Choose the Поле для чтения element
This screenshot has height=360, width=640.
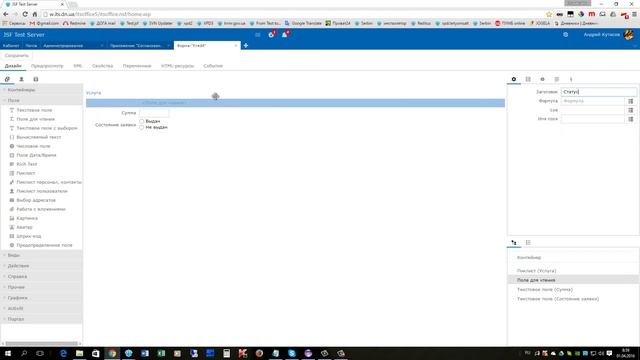tap(36, 119)
